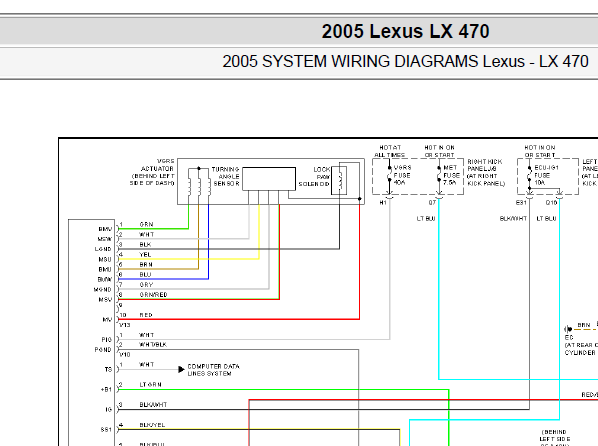Select the 'HOT AT ALL TIMES' label

tap(390, 151)
